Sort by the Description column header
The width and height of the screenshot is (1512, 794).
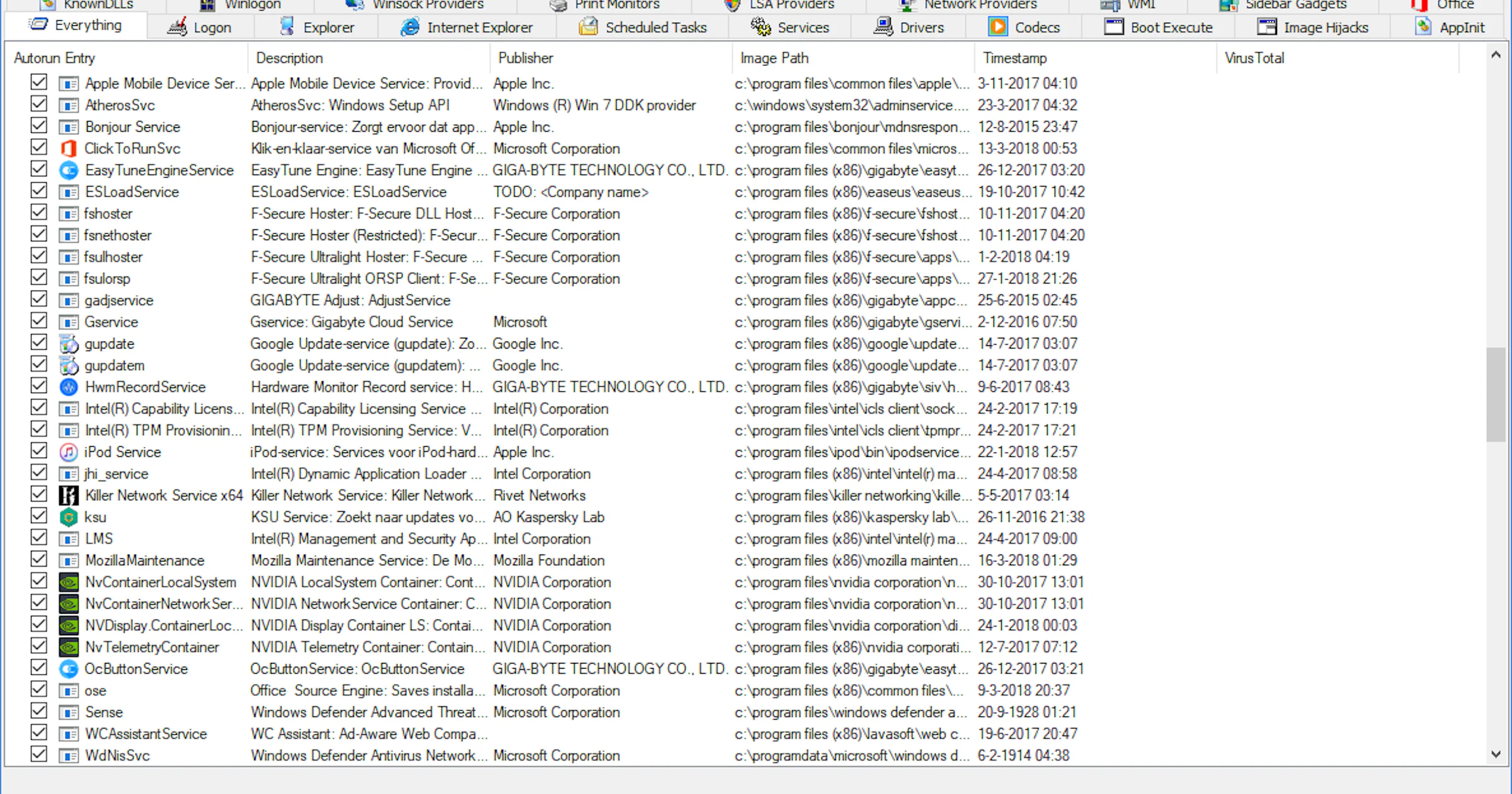coord(369,58)
